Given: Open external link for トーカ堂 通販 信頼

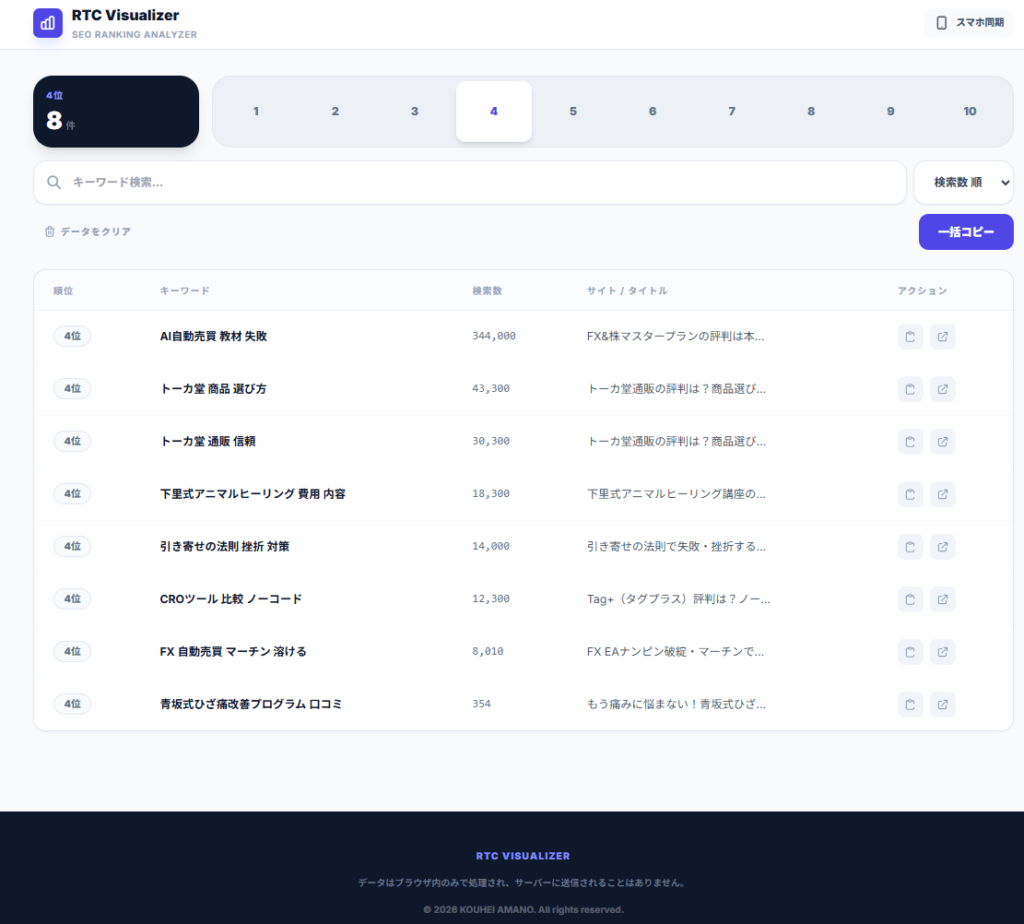Looking at the screenshot, I should [x=942, y=441].
